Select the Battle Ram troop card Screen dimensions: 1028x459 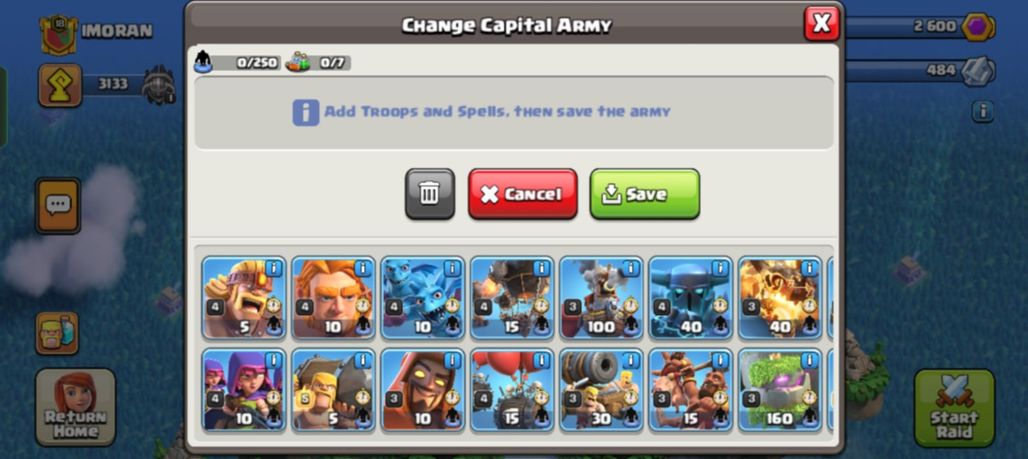point(333,390)
